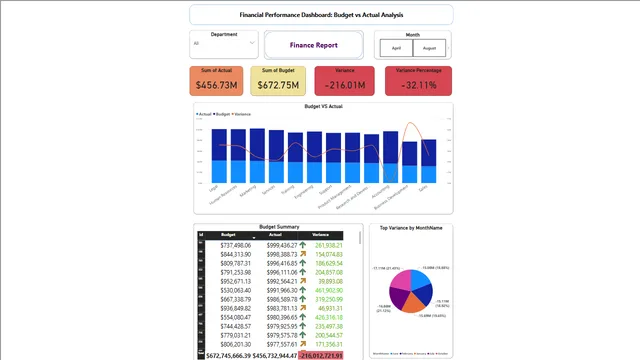This screenshot has width=640, height=360.
Task: Click the variance line peak above Business Development
Action: click(410, 122)
